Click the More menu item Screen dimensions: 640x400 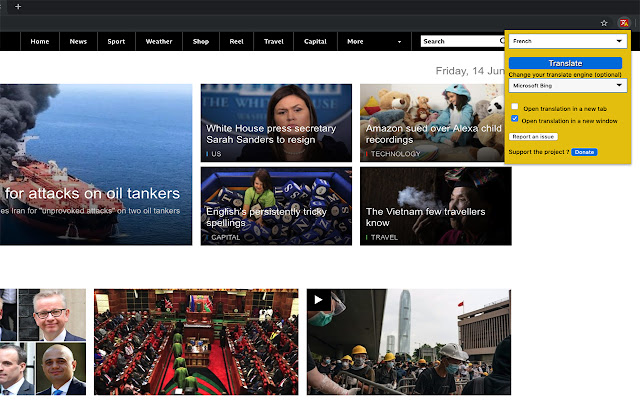(355, 41)
